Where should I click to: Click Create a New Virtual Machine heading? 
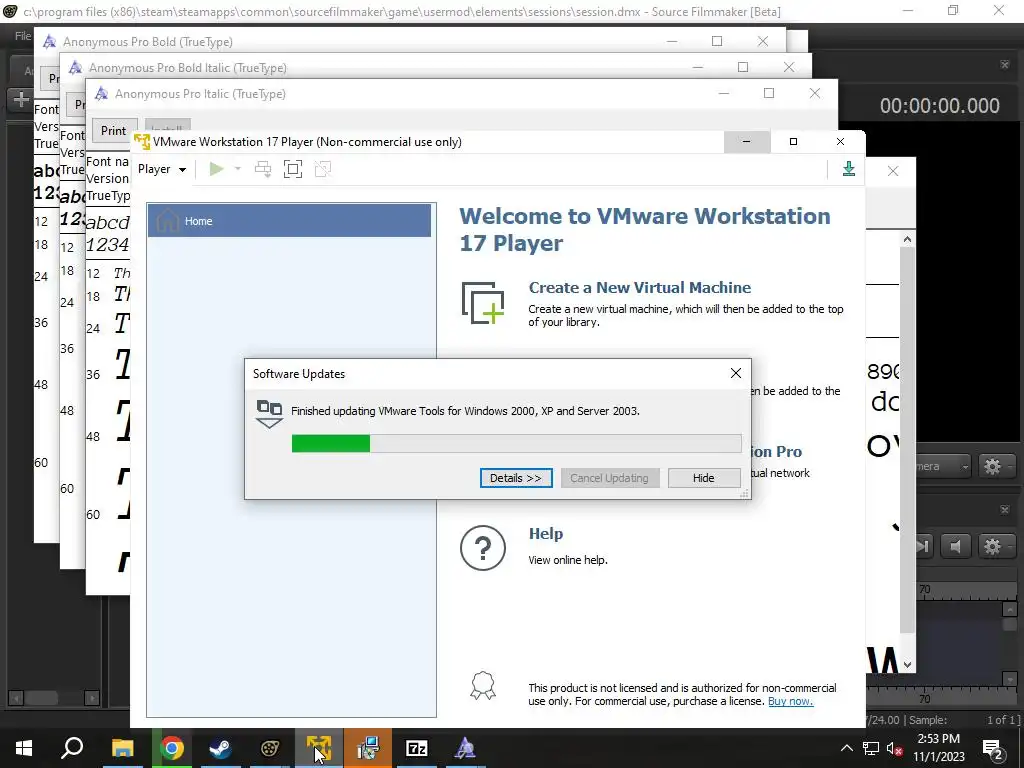639,287
